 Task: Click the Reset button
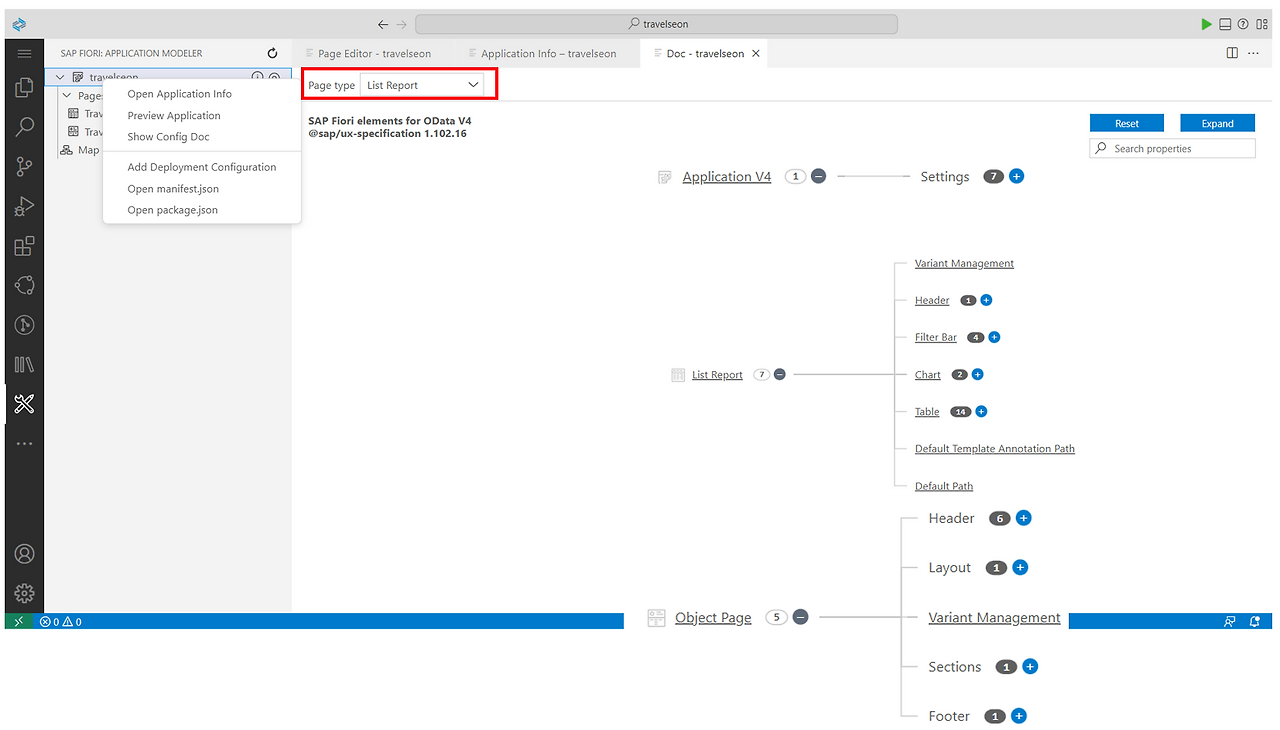pyautogui.click(x=1127, y=123)
